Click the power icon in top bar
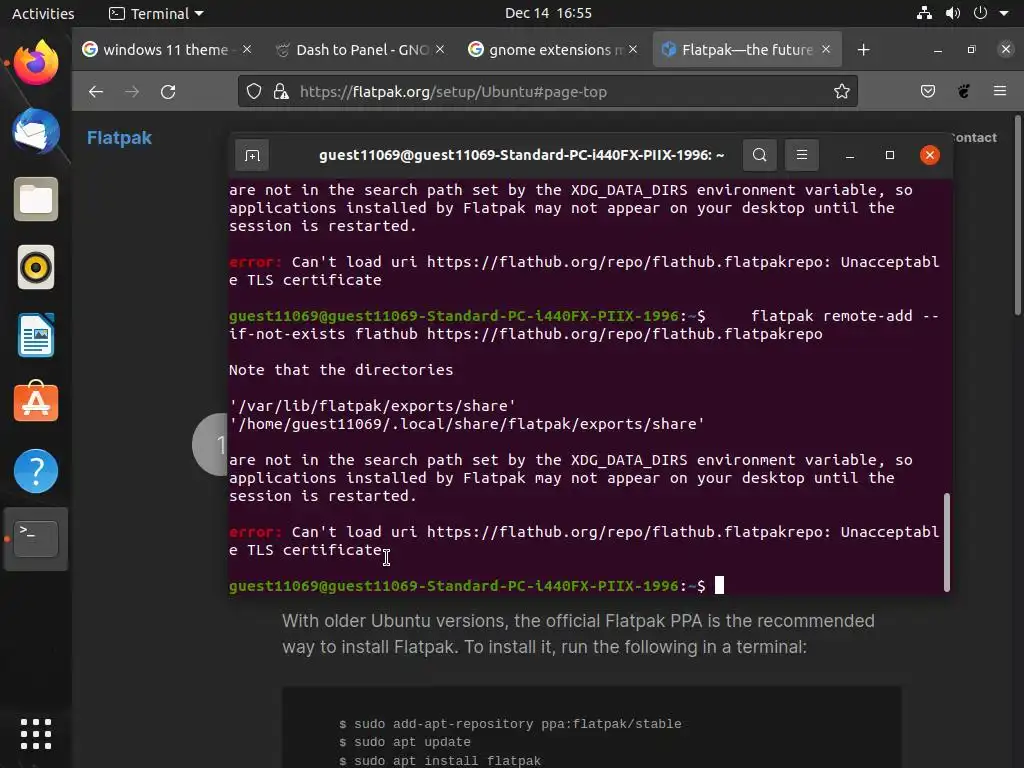Image resolution: width=1024 pixels, height=768 pixels. (x=980, y=13)
